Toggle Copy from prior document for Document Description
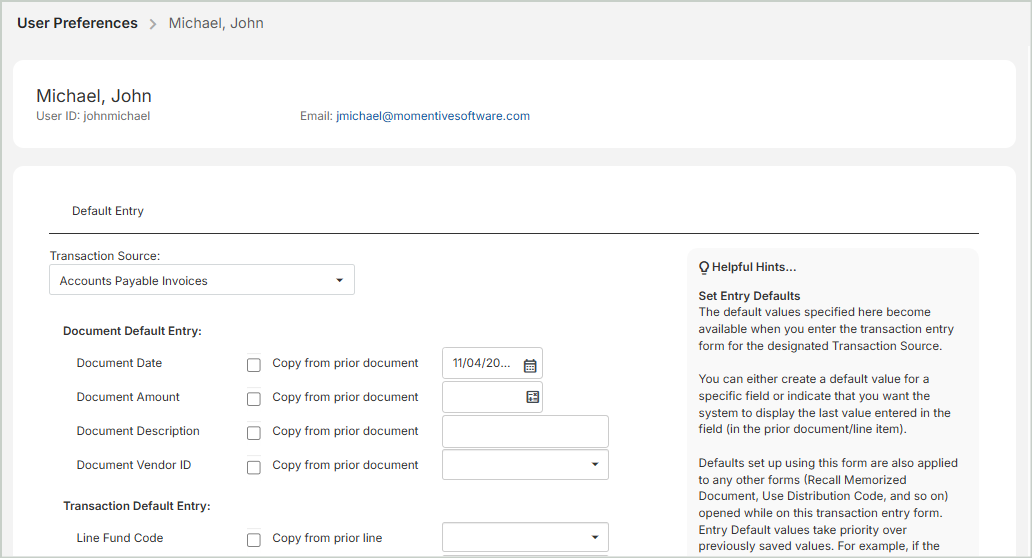The height and width of the screenshot is (558, 1032). pyautogui.click(x=254, y=433)
